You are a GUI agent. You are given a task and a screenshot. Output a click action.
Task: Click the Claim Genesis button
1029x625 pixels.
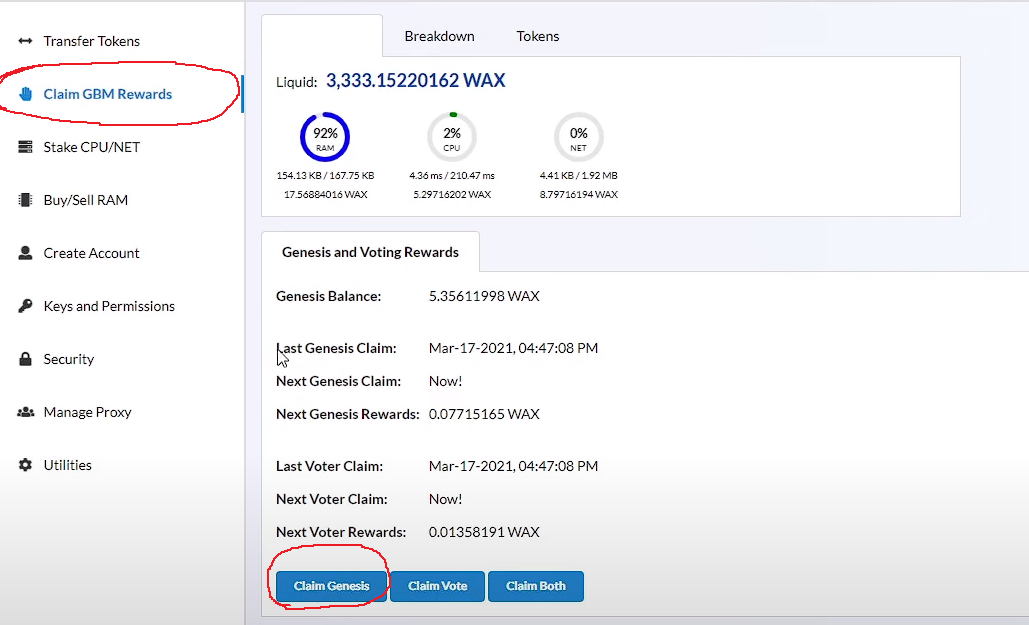click(x=331, y=586)
